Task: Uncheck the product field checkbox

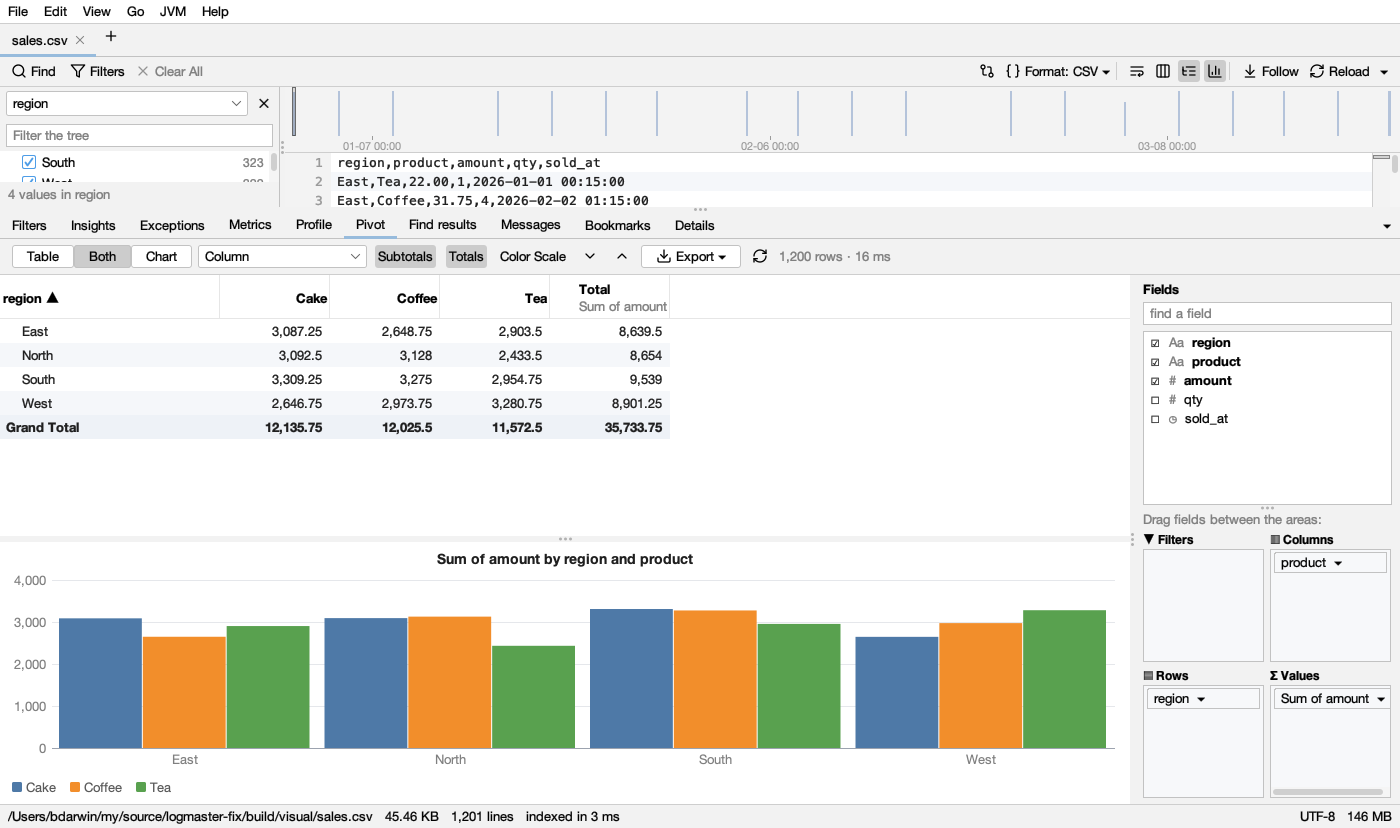Action: tap(1155, 362)
